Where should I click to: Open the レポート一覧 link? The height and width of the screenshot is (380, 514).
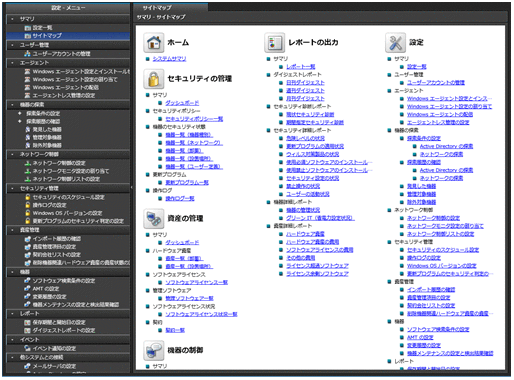tap(301, 67)
